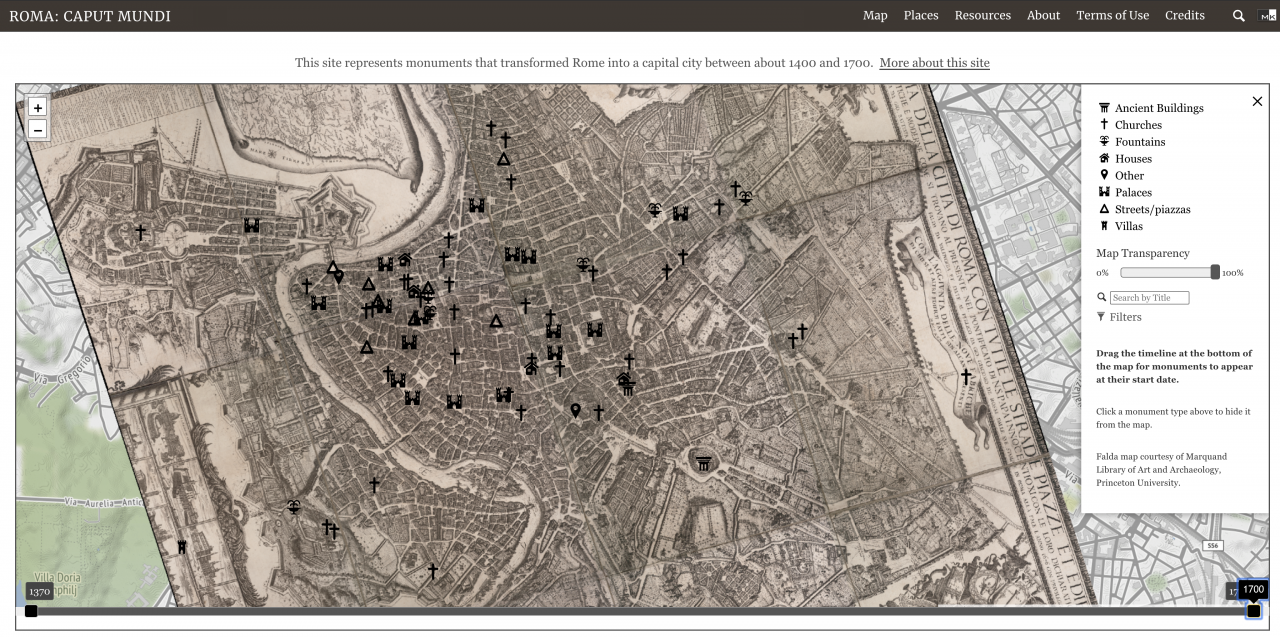
Task: Click the magnifier icon beside Search by Title
Action: [1102, 297]
